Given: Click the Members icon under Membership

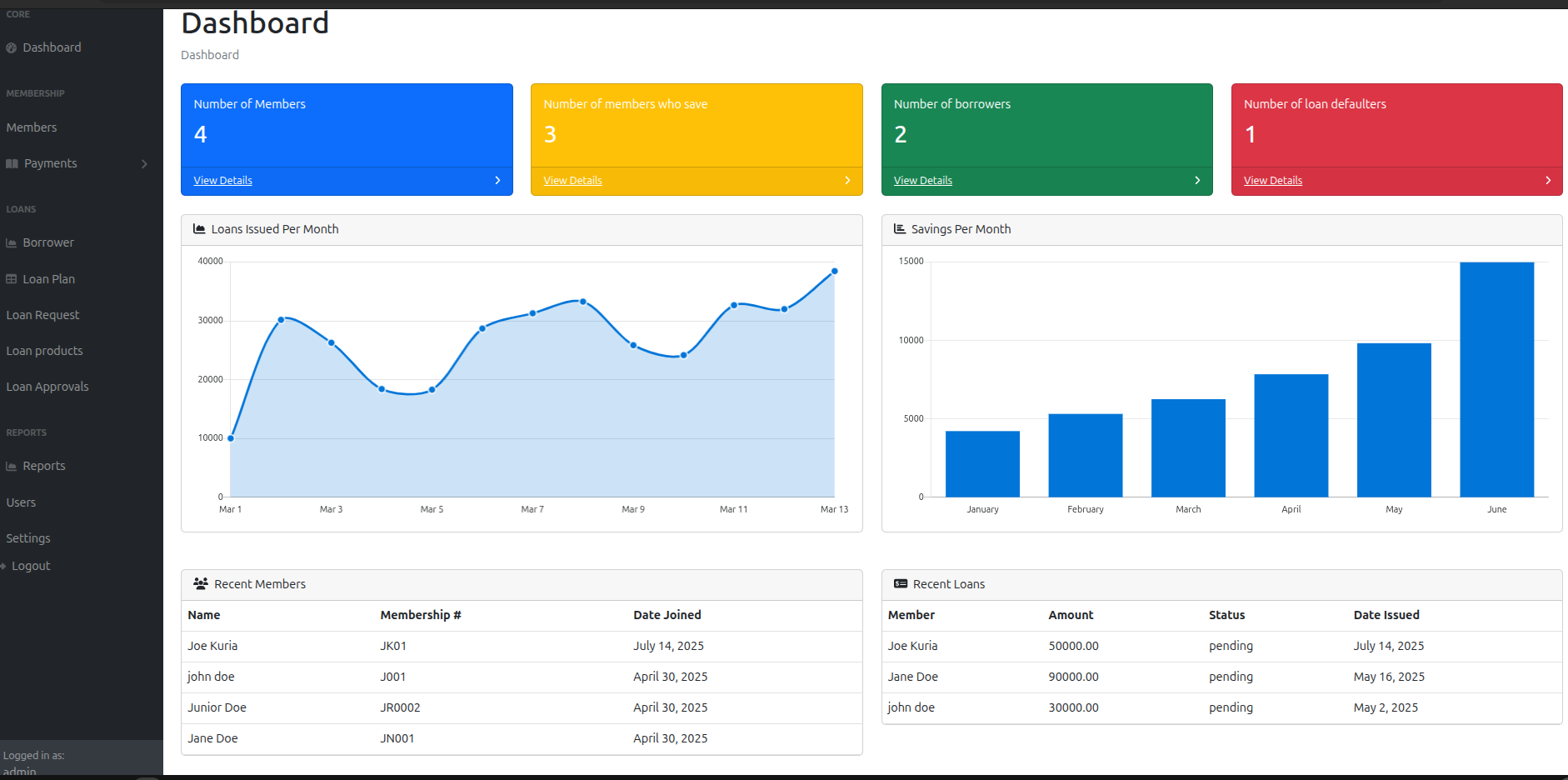Looking at the screenshot, I should coord(12,127).
